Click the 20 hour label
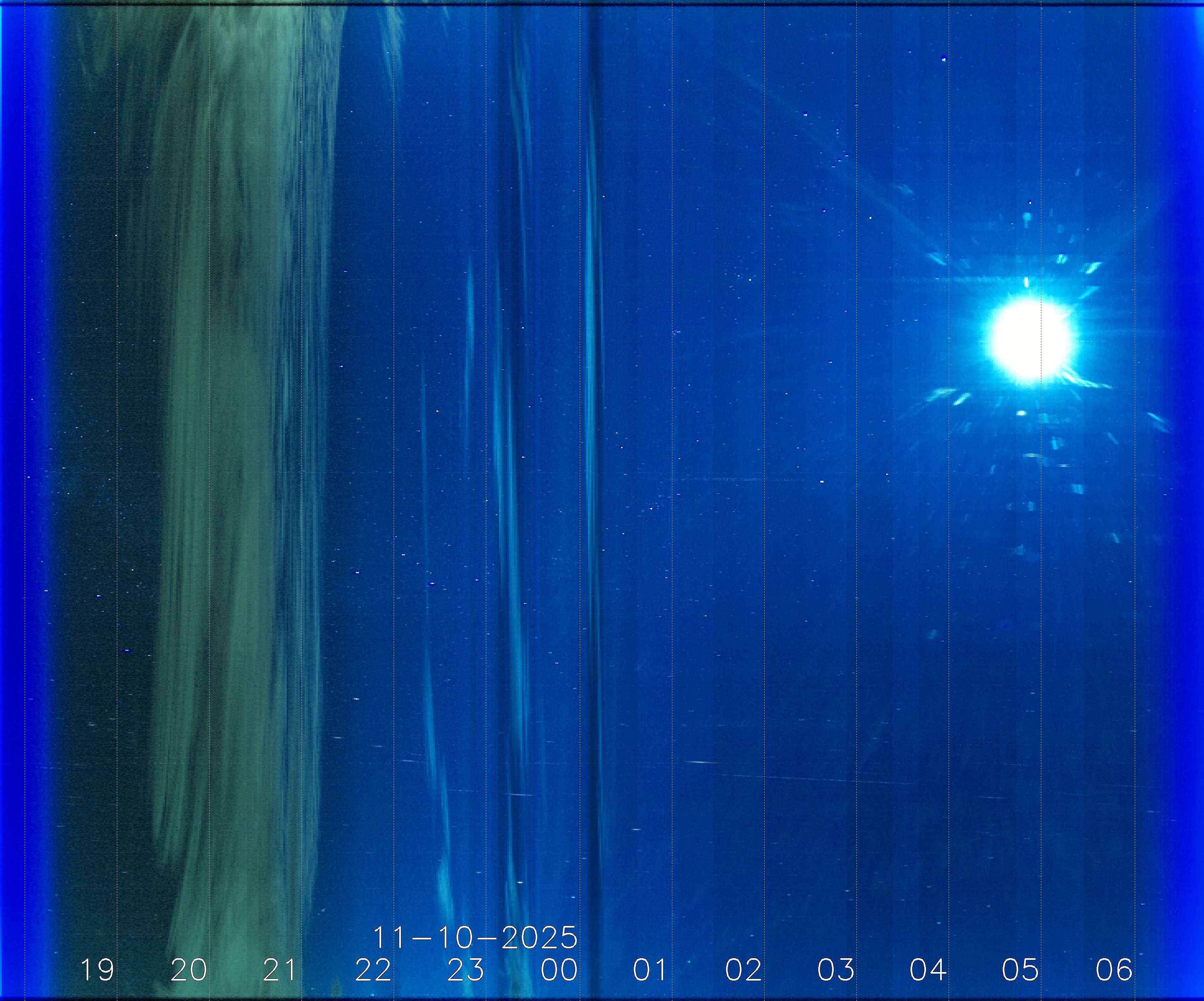Image resolution: width=1204 pixels, height=1001 pixels. [x=189, y=970]
